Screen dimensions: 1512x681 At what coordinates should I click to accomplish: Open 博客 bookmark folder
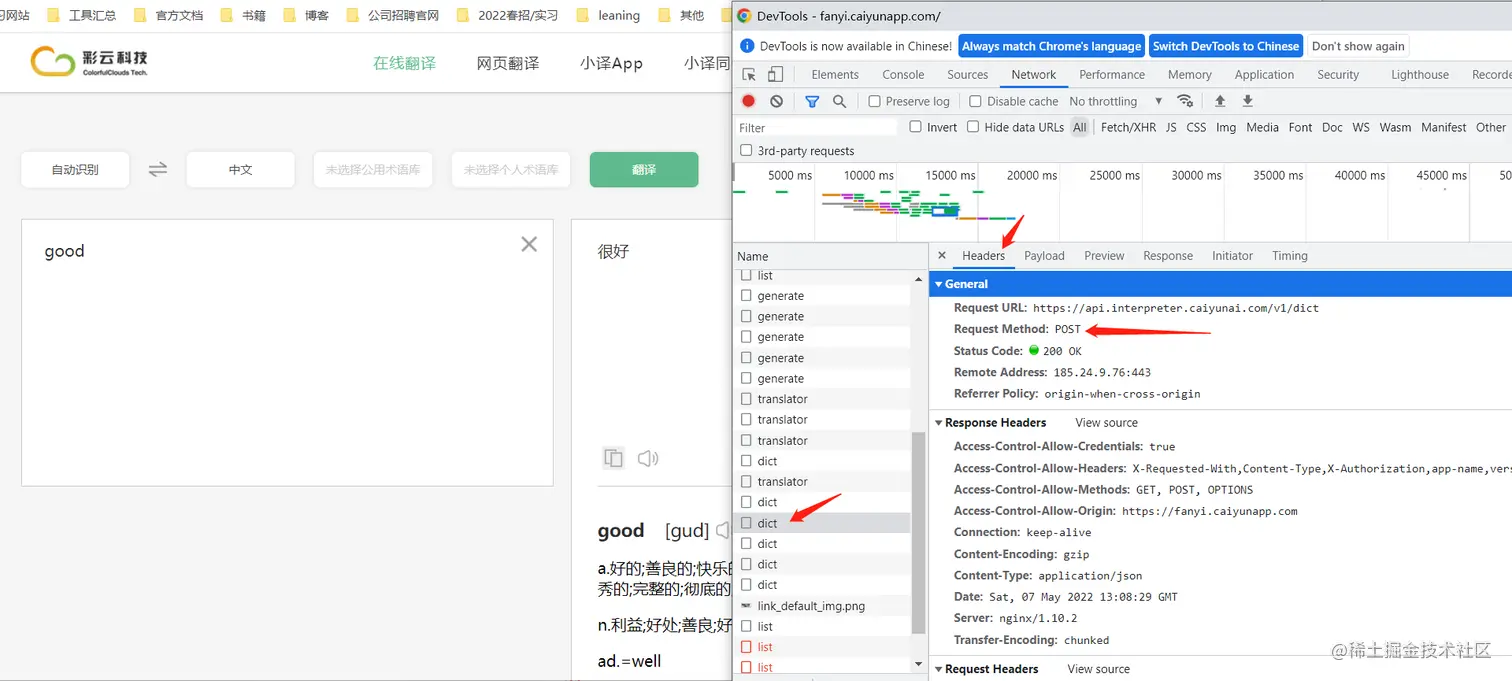(x=306, y=15)
